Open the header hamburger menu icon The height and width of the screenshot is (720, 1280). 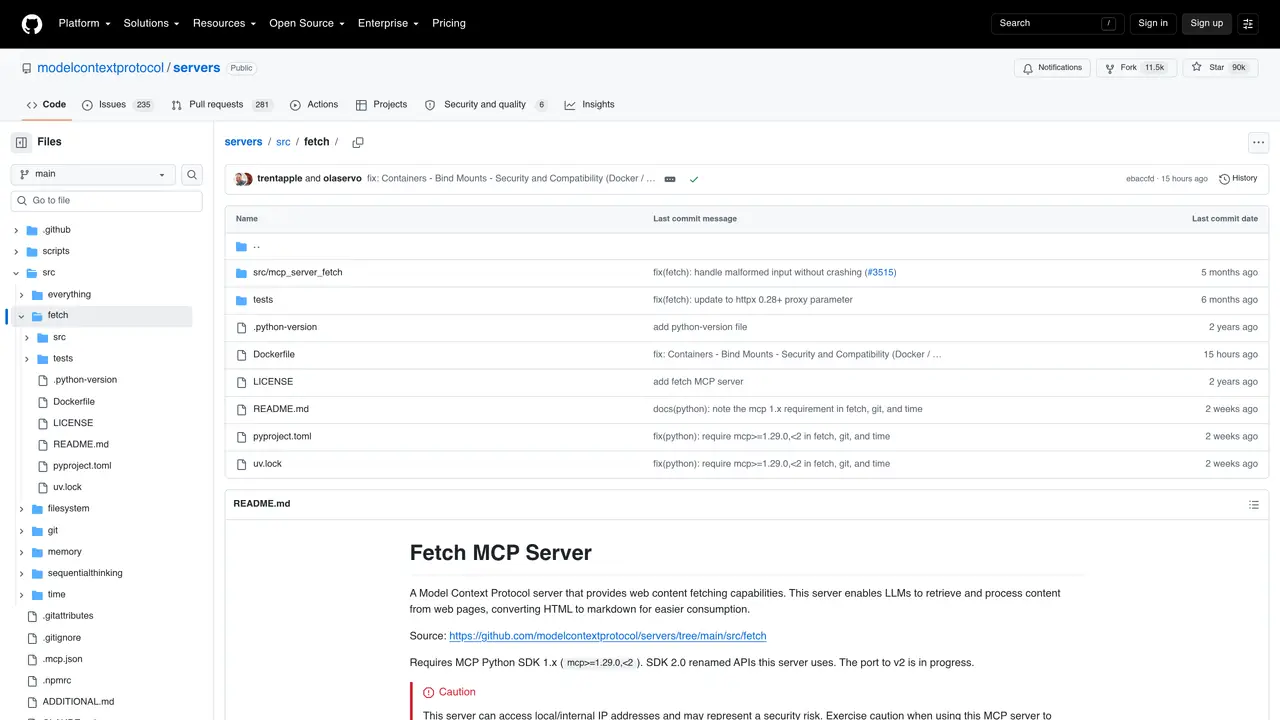1248,23
